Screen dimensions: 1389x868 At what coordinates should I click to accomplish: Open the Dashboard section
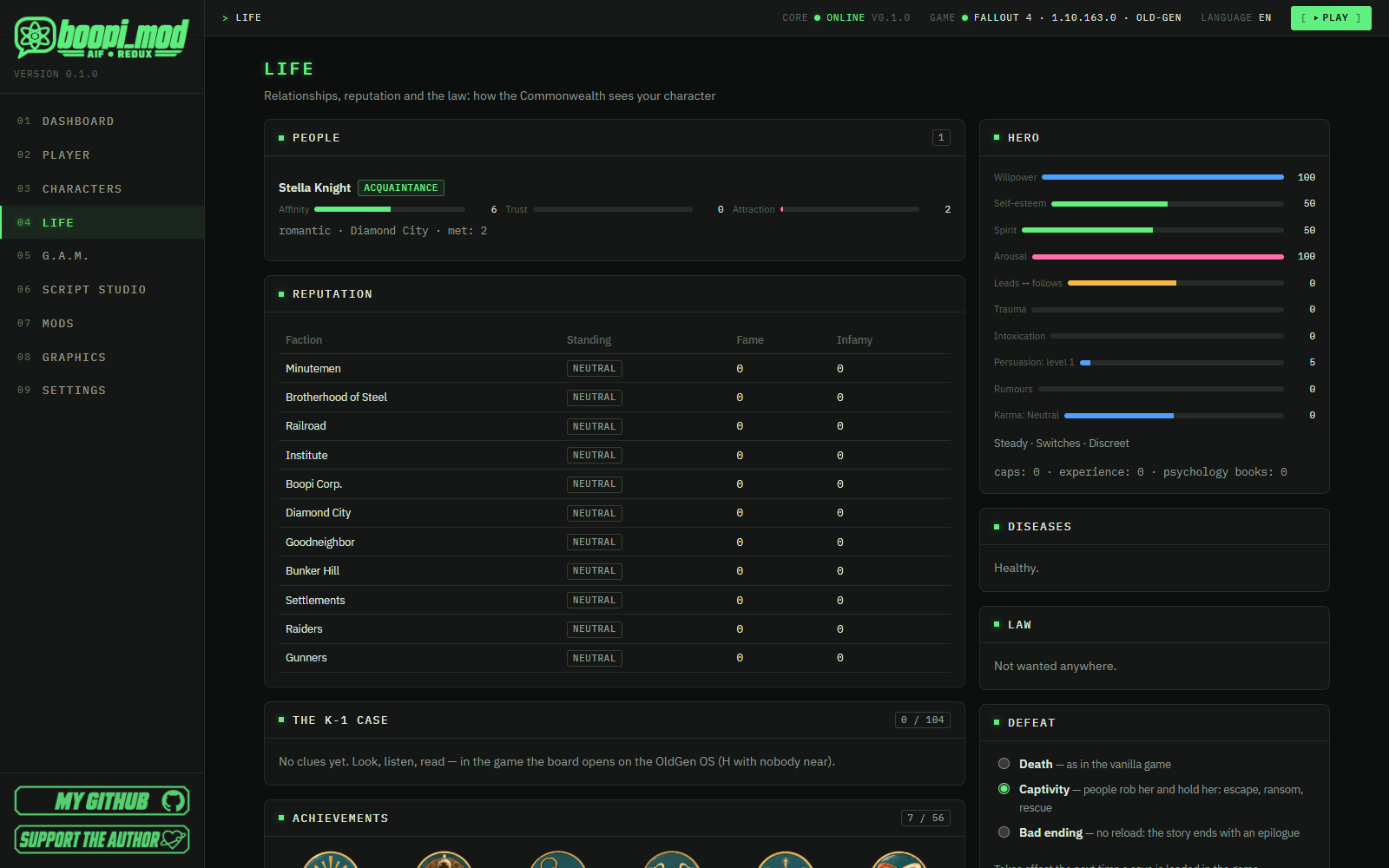coord(102,122)
